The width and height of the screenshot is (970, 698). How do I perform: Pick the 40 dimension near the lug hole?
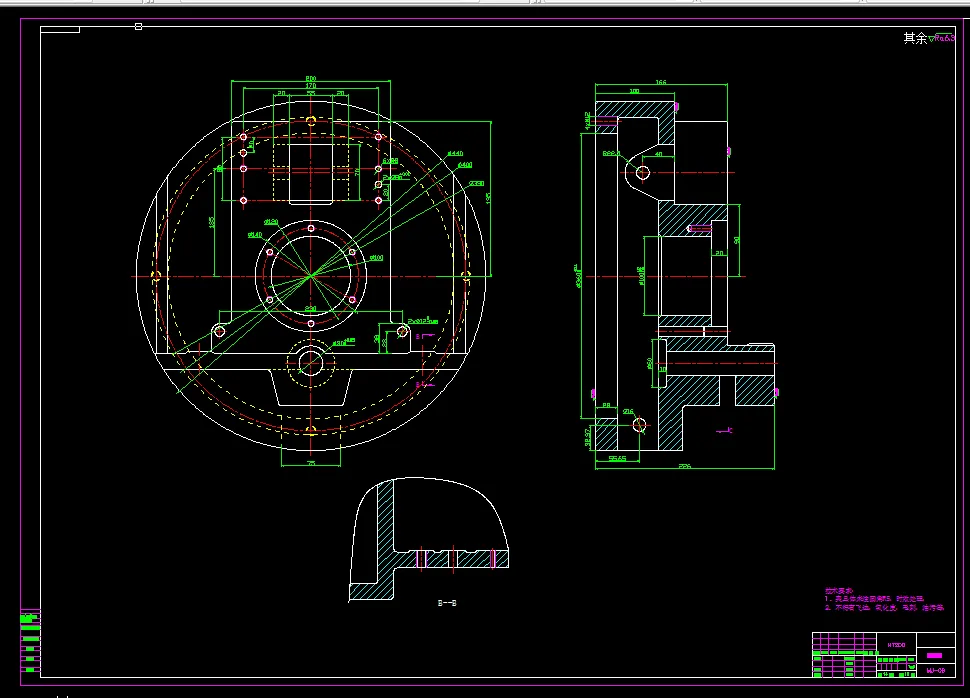[658, 154]
